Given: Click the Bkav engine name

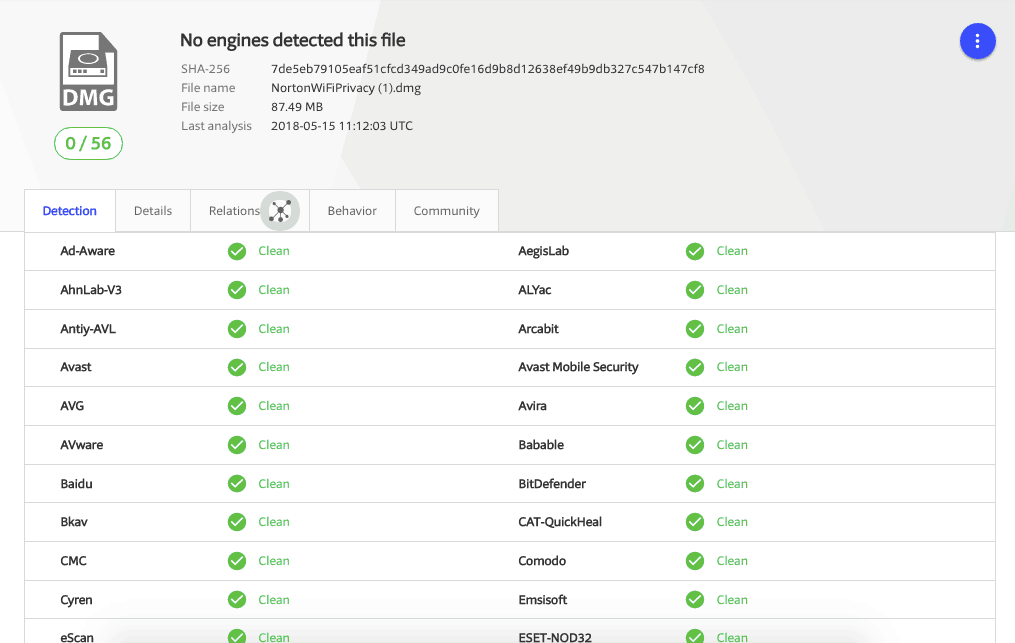Looking at the screenshot, I should click(x=74, y=522).
